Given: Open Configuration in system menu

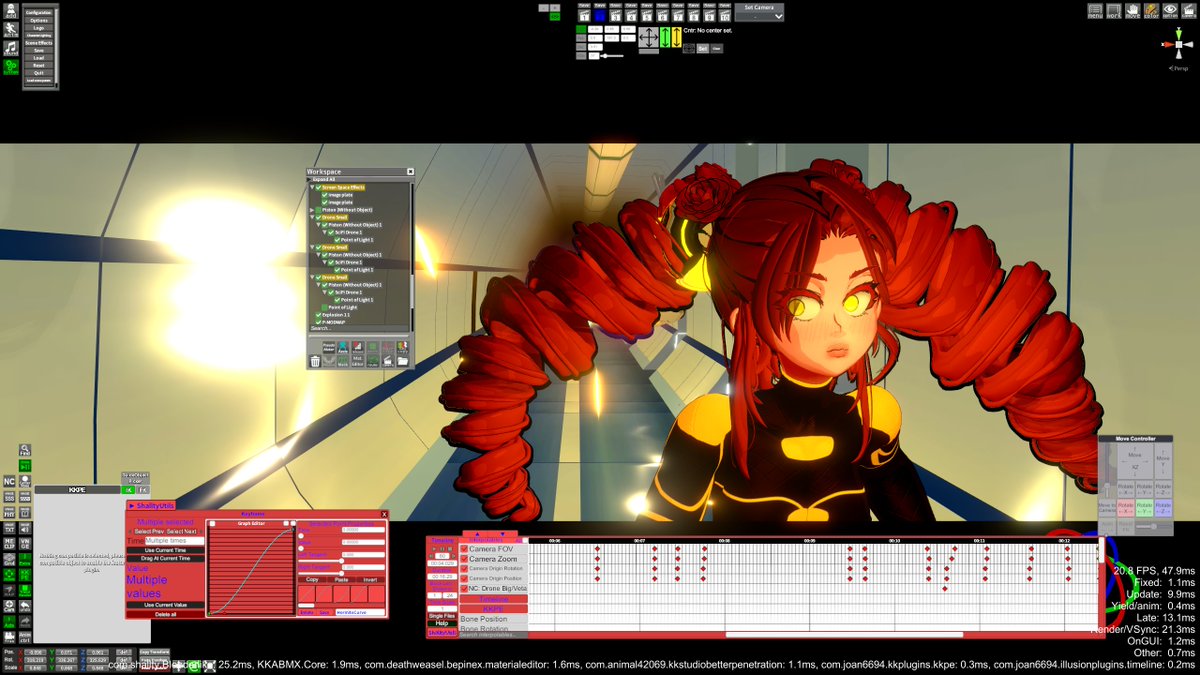Looking at the screenshot, I should [x=39, y=13].
